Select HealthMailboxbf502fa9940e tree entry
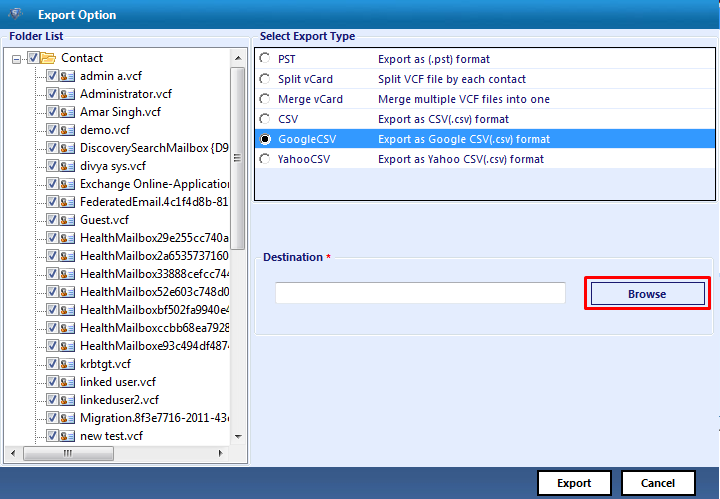The image size is (720, 499). pyautogui.click(x=154, y=310)
